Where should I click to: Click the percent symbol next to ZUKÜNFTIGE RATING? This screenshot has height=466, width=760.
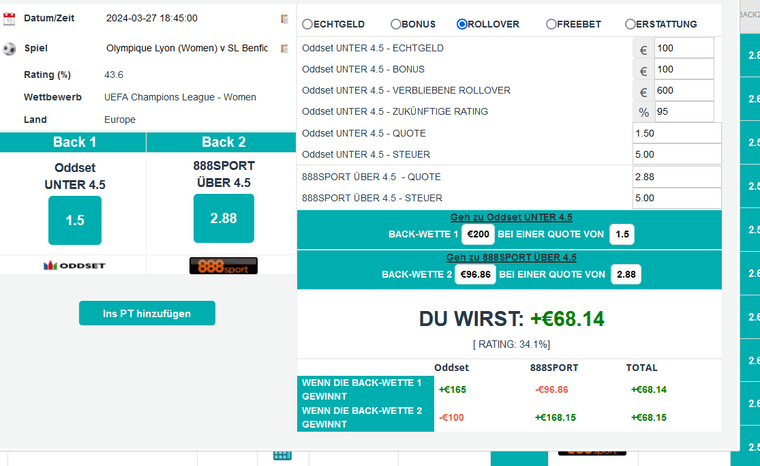[x=643, y=112]
